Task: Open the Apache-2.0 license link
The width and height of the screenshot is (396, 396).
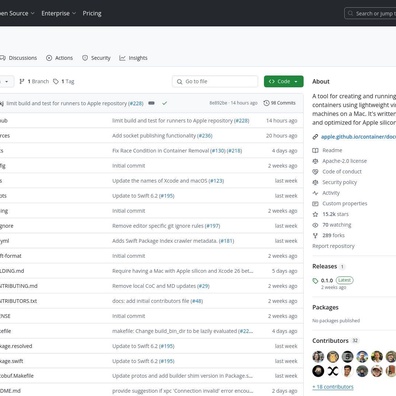Action: tap(344, 161)
